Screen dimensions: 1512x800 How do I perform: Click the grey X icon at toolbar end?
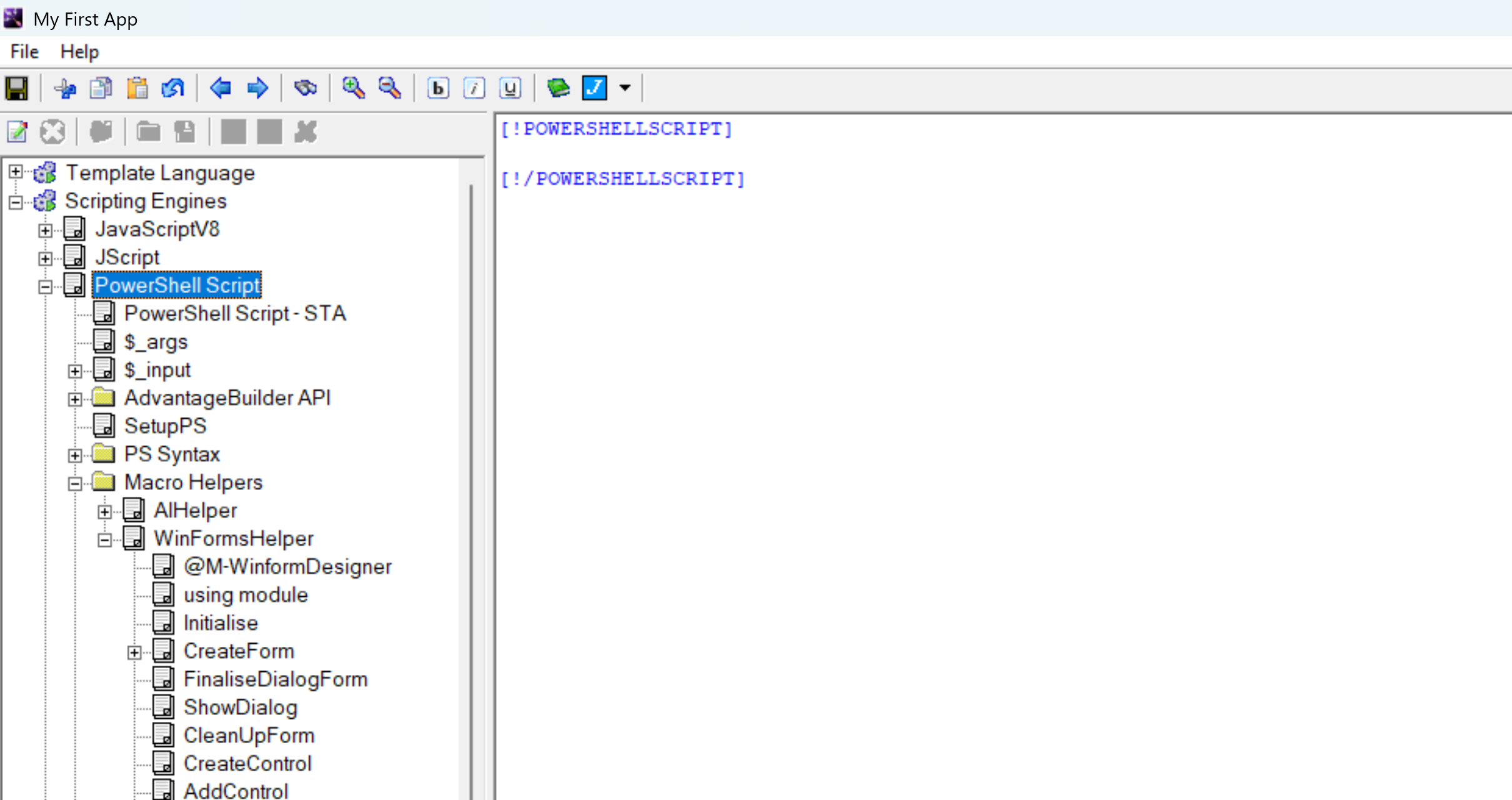click(x=306, y=132)
